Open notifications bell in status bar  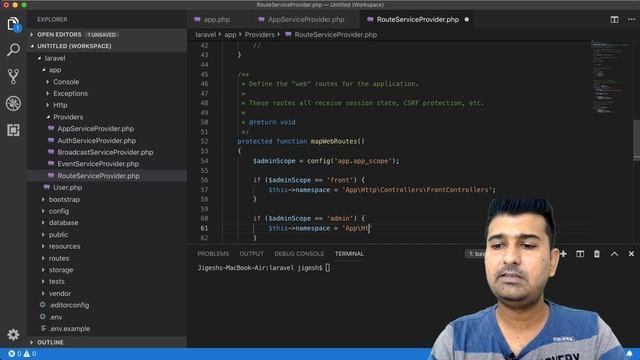click(629, 353)
